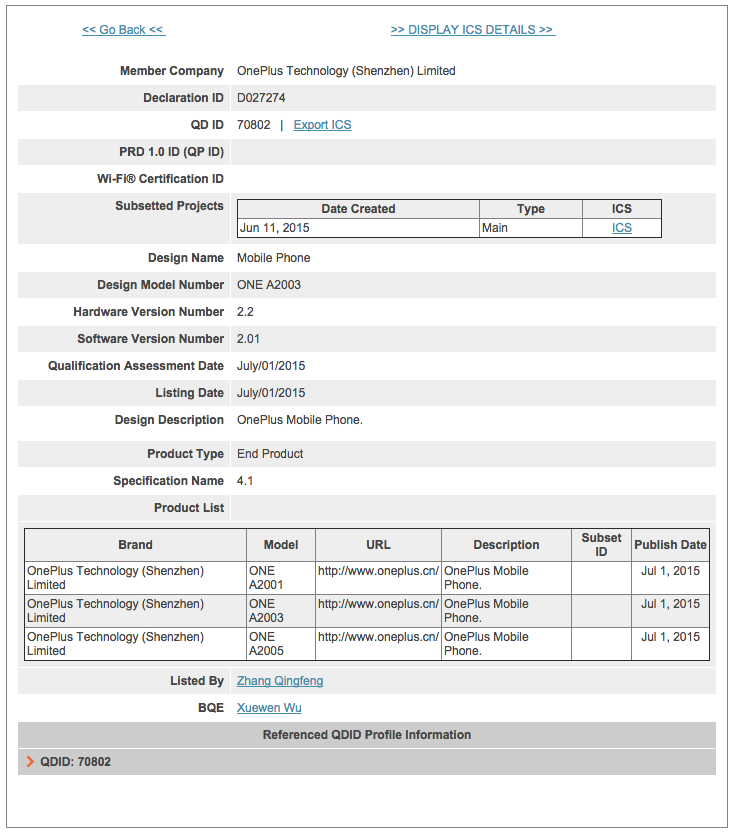Open the Xuewen Wu BQE link
The image size is (737, 834).
click(269, 708)
